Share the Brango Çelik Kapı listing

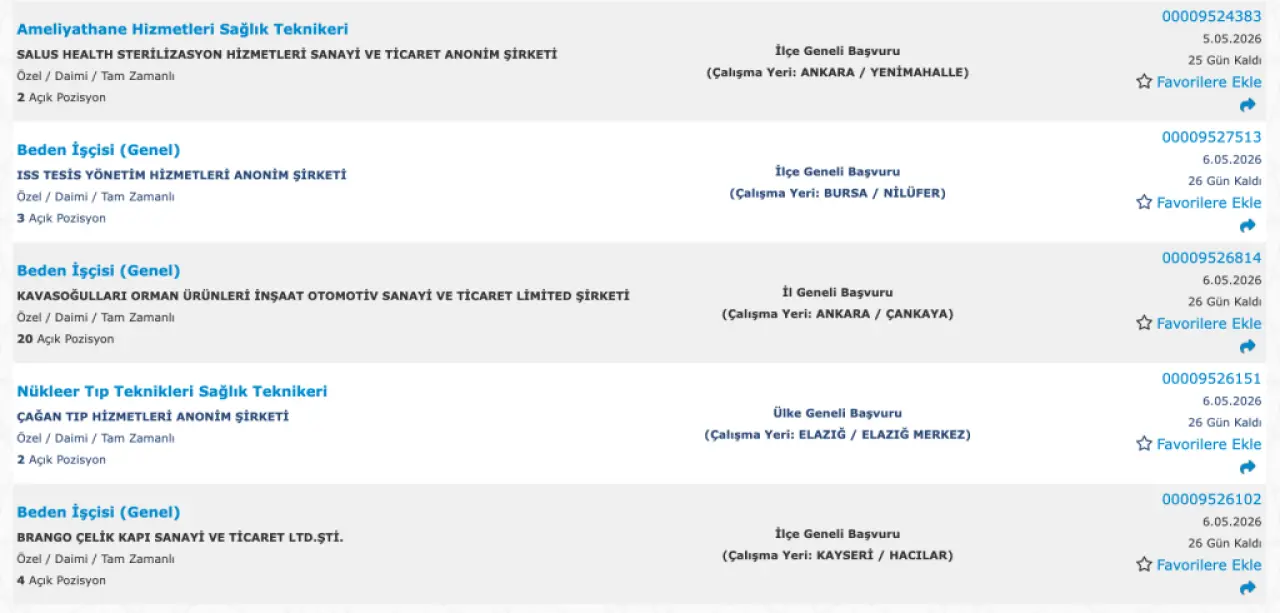1247,589
